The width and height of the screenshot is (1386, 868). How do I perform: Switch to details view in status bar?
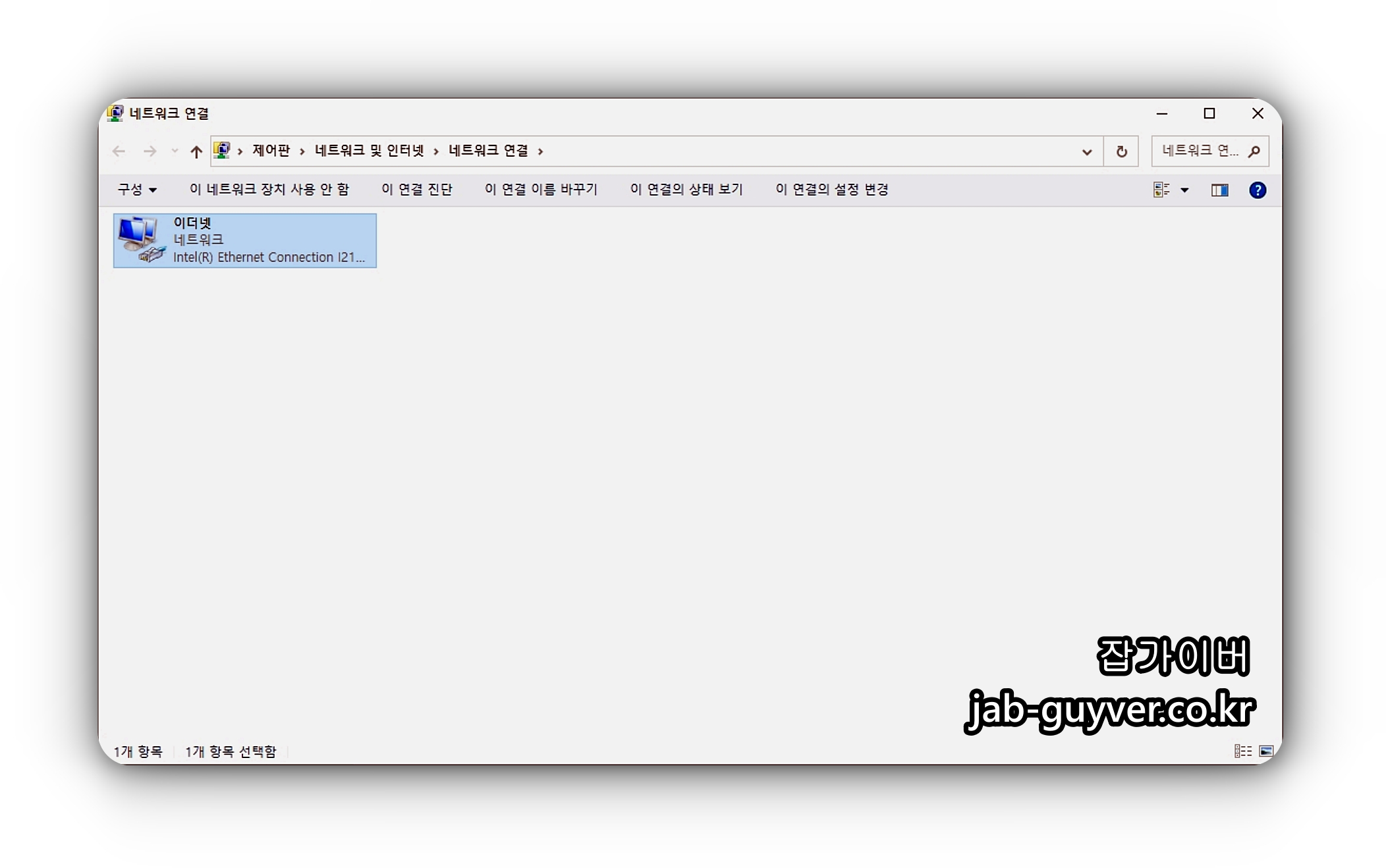[1242, 751]
